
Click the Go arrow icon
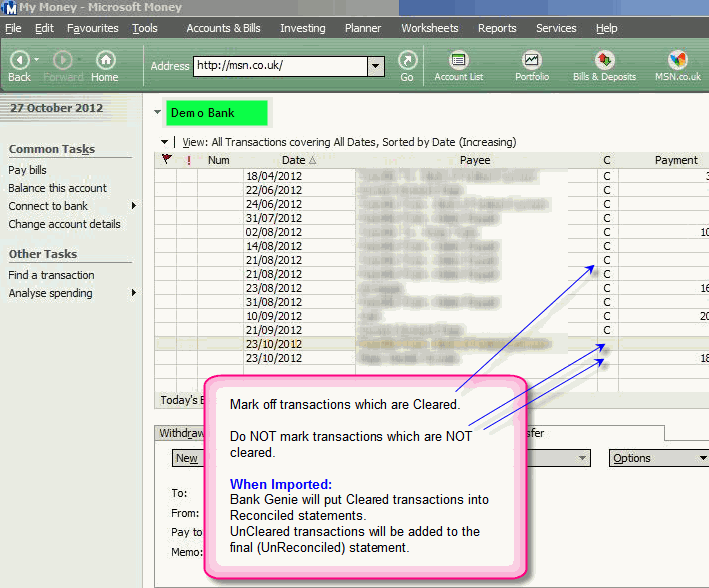(x=407, y=60)
